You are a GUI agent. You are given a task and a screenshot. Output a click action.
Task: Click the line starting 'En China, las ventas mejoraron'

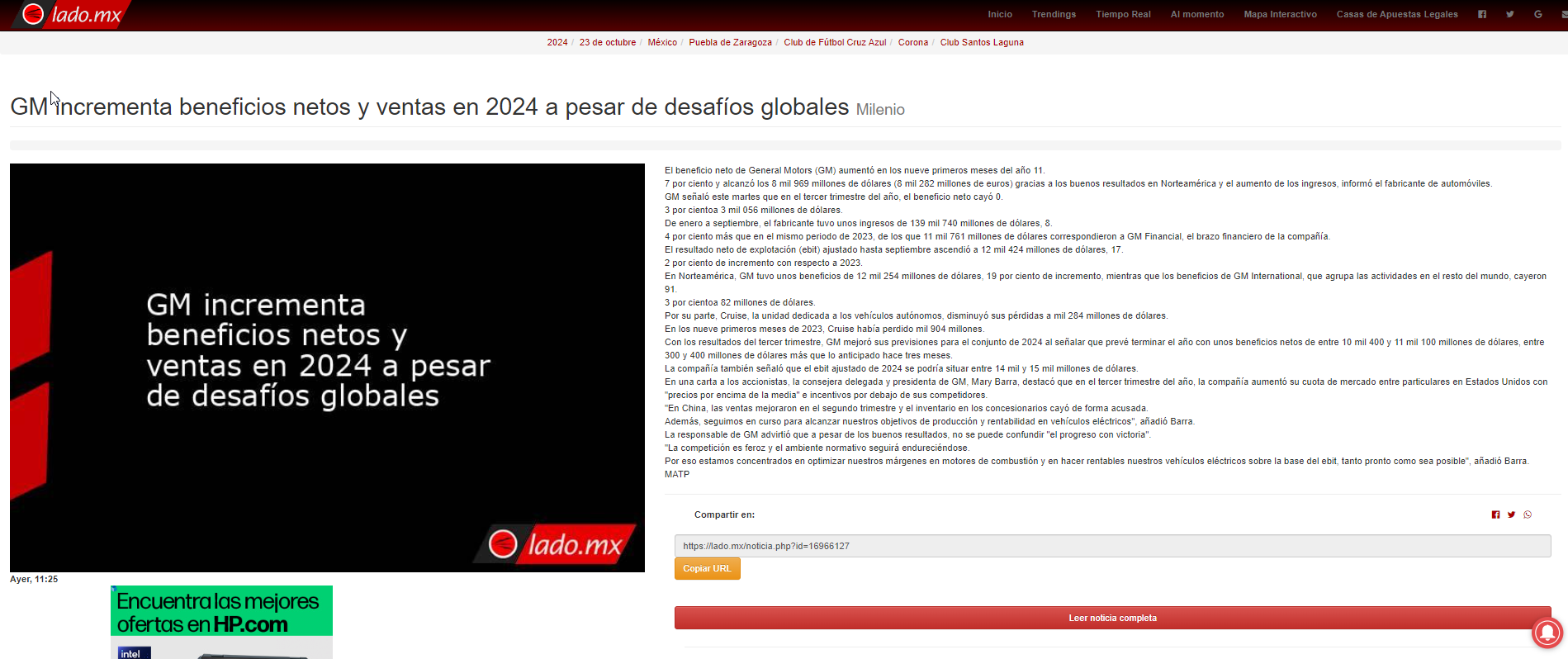(x=907, y=408)
